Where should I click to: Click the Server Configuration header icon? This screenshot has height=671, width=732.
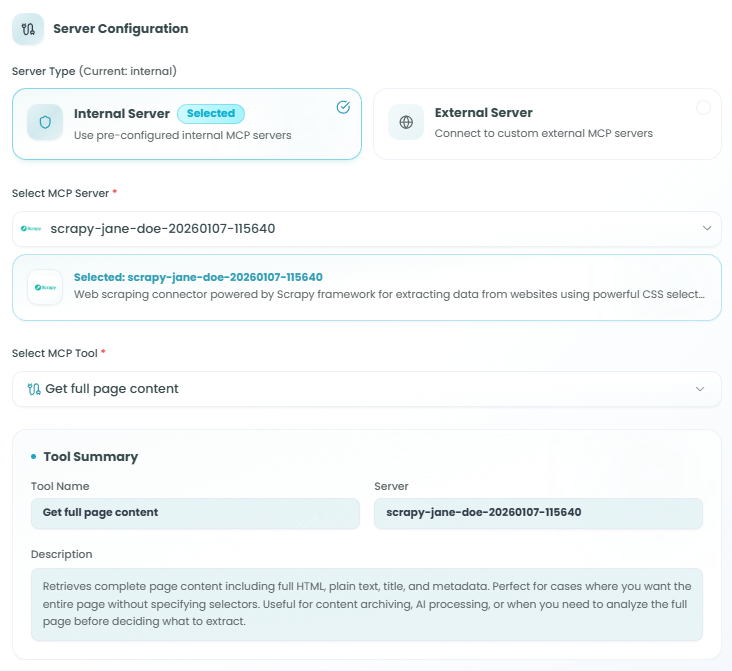point(27,29)
